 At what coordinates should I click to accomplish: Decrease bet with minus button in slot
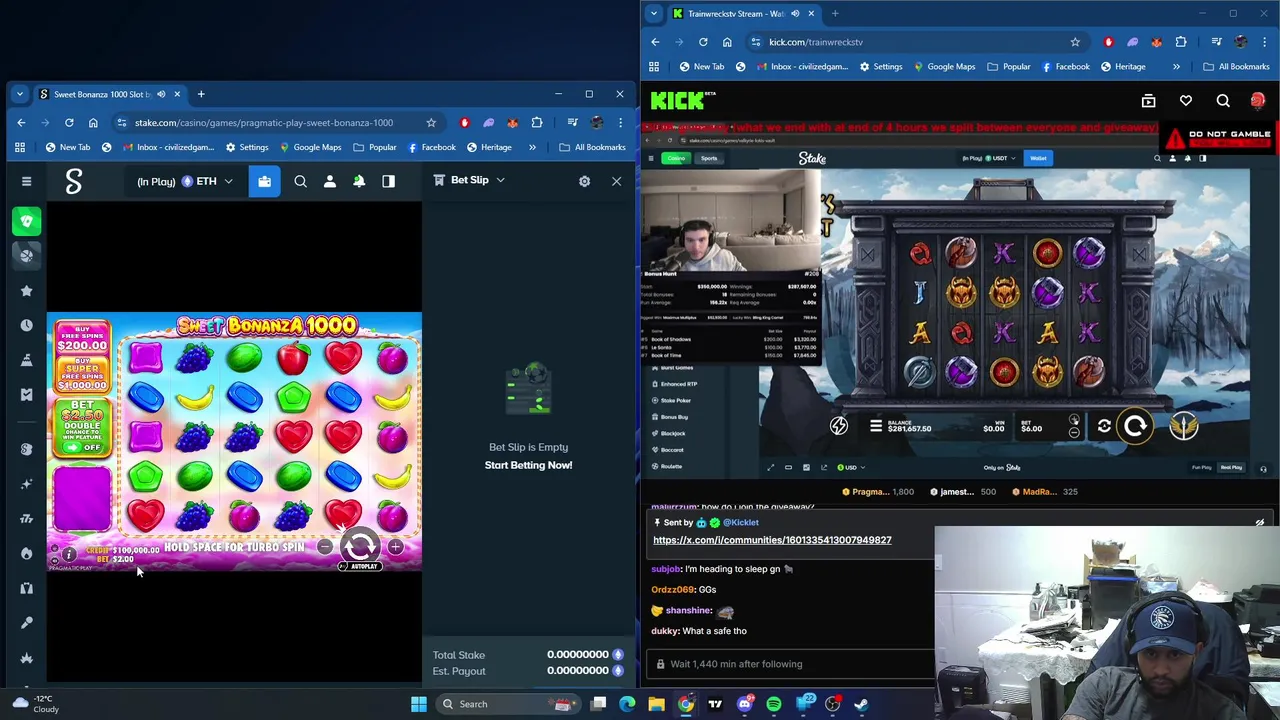[x=325, y=547]
